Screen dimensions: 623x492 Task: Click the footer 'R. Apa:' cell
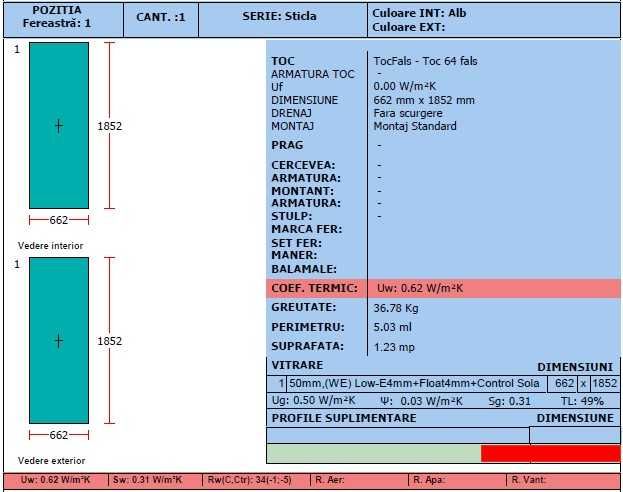coord(457,480)
